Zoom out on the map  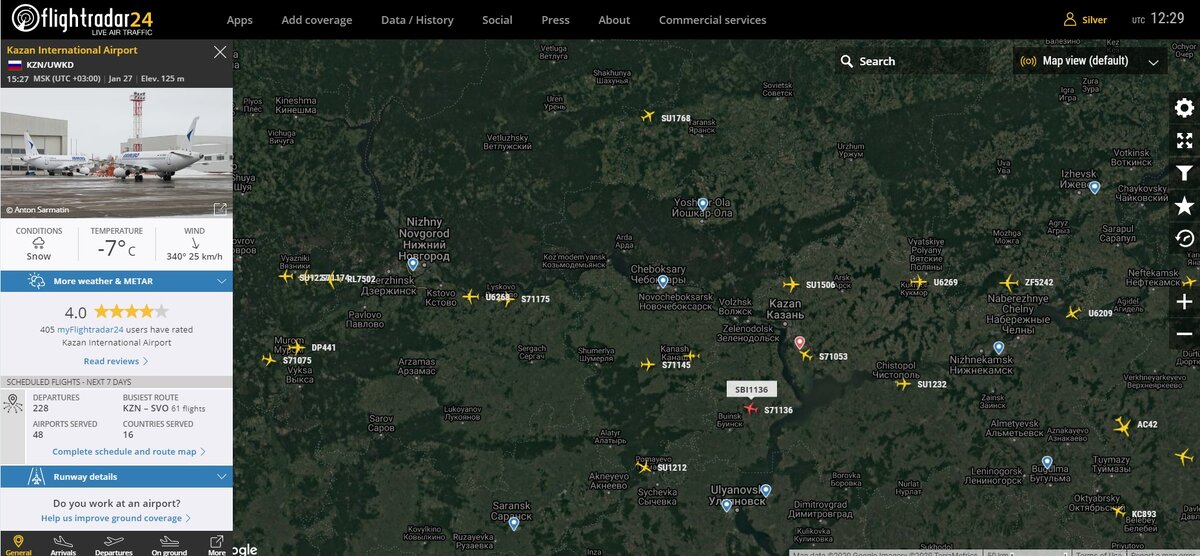tap(1184, 334)
